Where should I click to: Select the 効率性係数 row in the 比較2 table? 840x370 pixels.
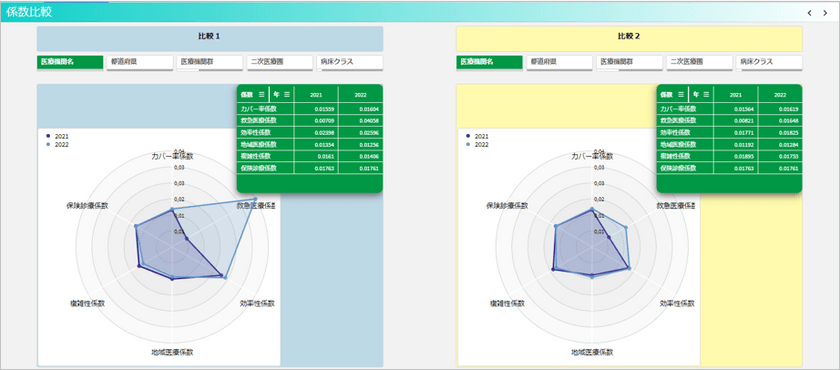coord(729,132)
